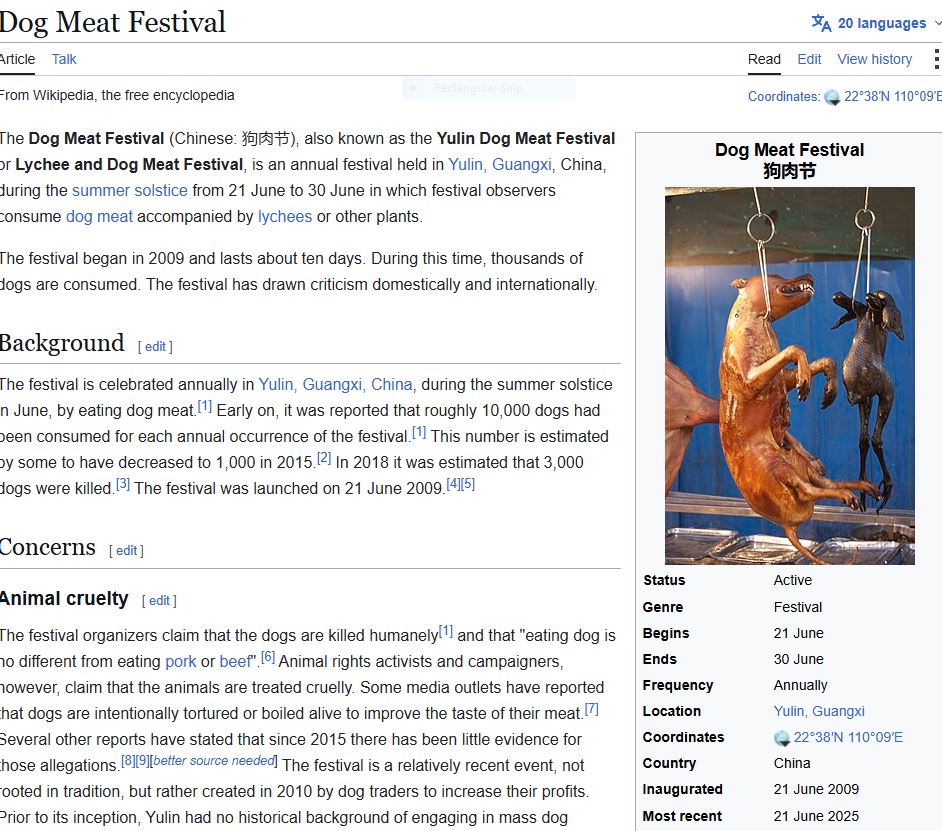Image resolution: width=942 pixels, height=831 pixels.
Task: Click infobox Begins value 21 June
Action: tap(798, 633)
